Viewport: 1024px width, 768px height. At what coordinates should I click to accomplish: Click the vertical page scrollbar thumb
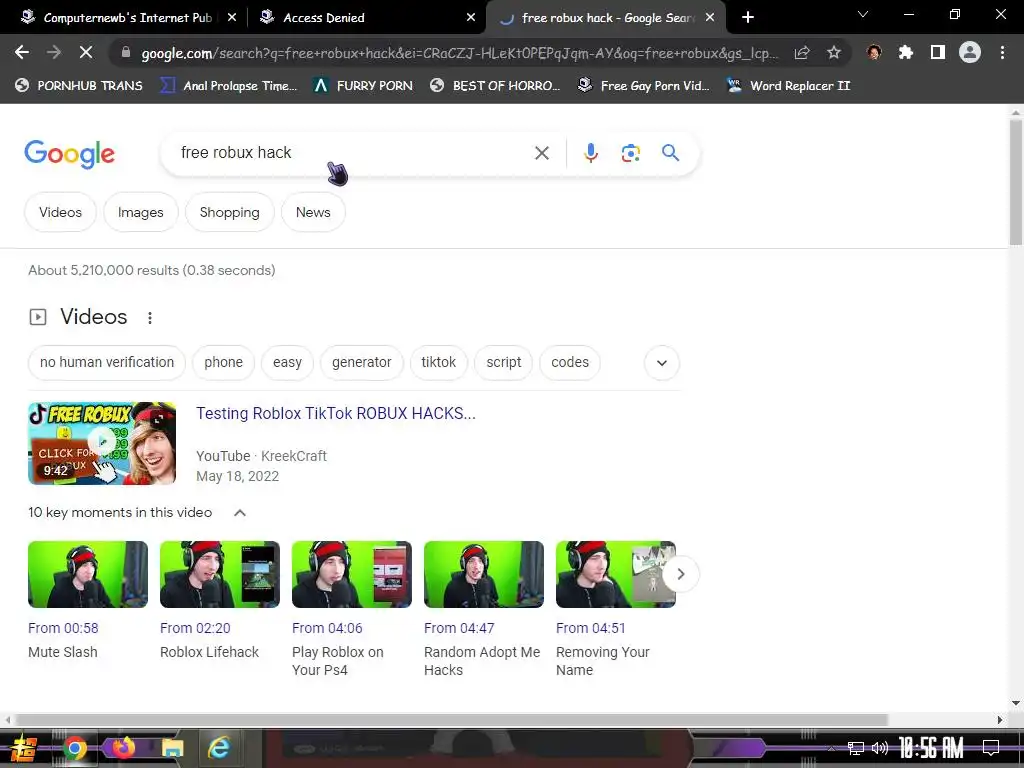click(1016, 182)
